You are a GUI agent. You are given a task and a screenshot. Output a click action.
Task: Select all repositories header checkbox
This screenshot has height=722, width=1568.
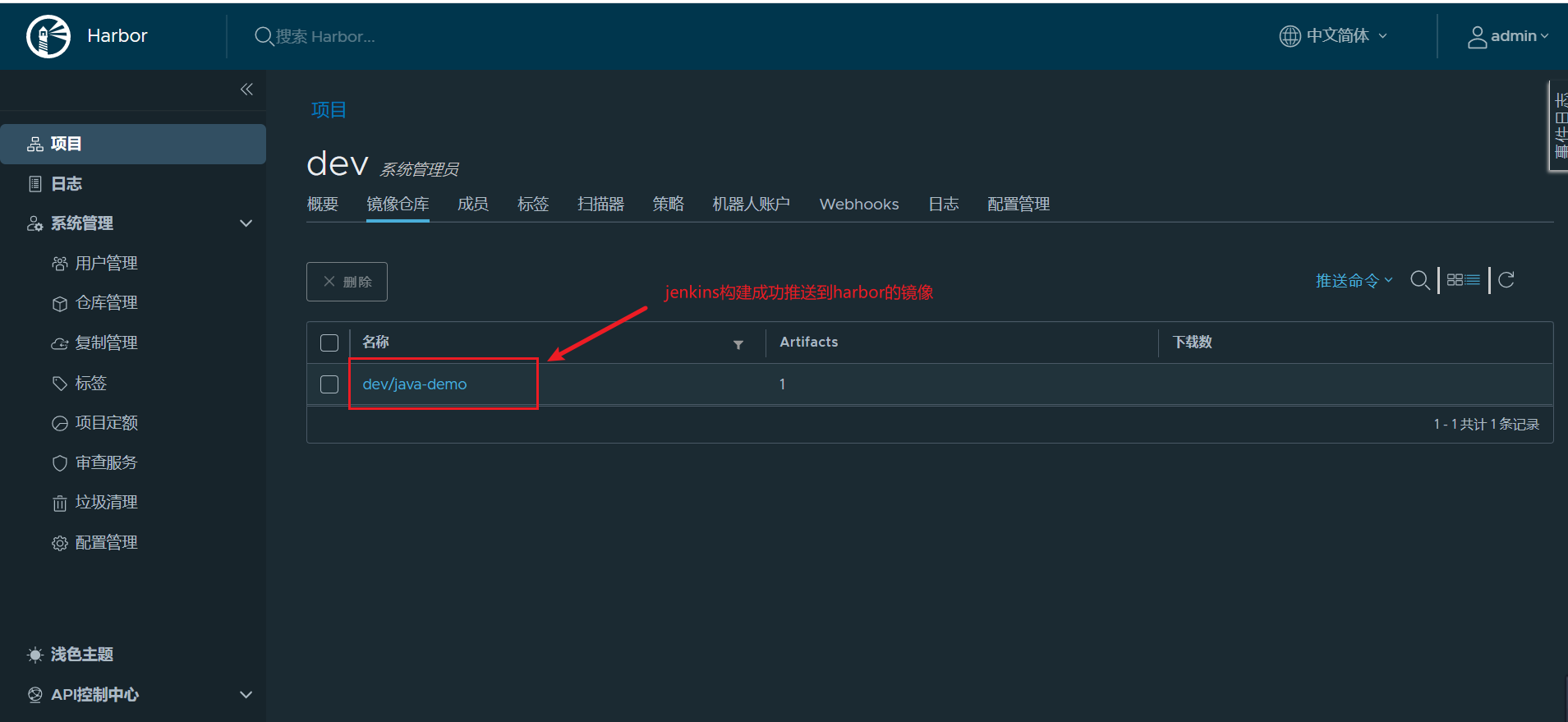tap(329, 343)
